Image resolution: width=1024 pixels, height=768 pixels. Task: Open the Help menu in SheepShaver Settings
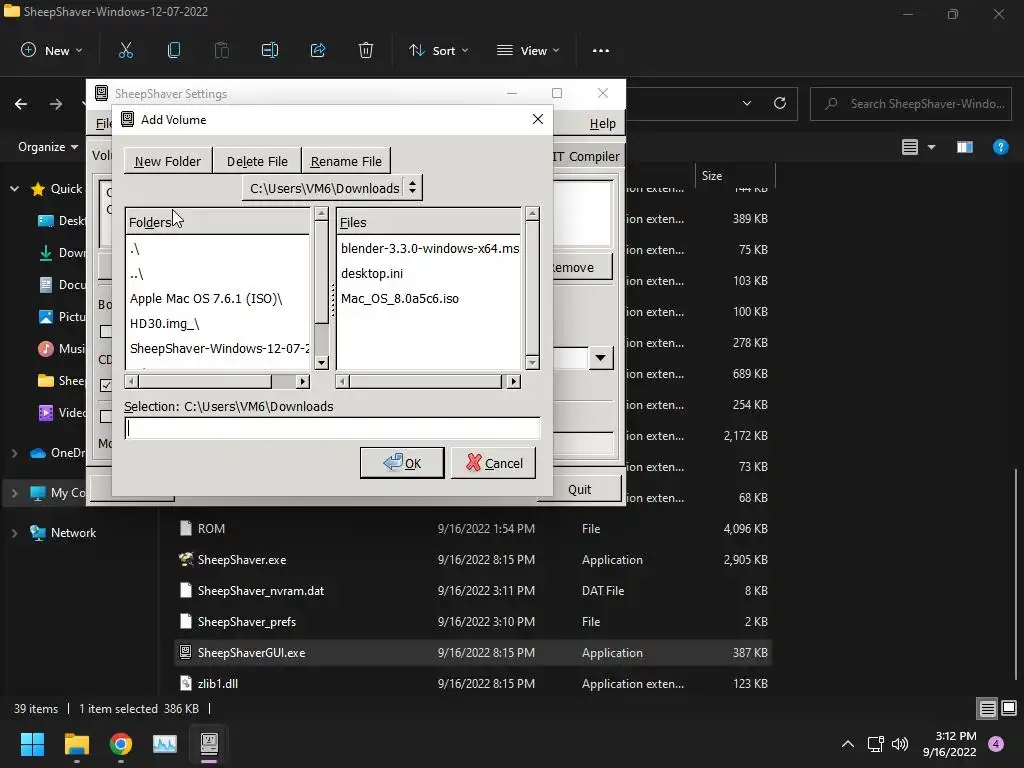(602, 123)
